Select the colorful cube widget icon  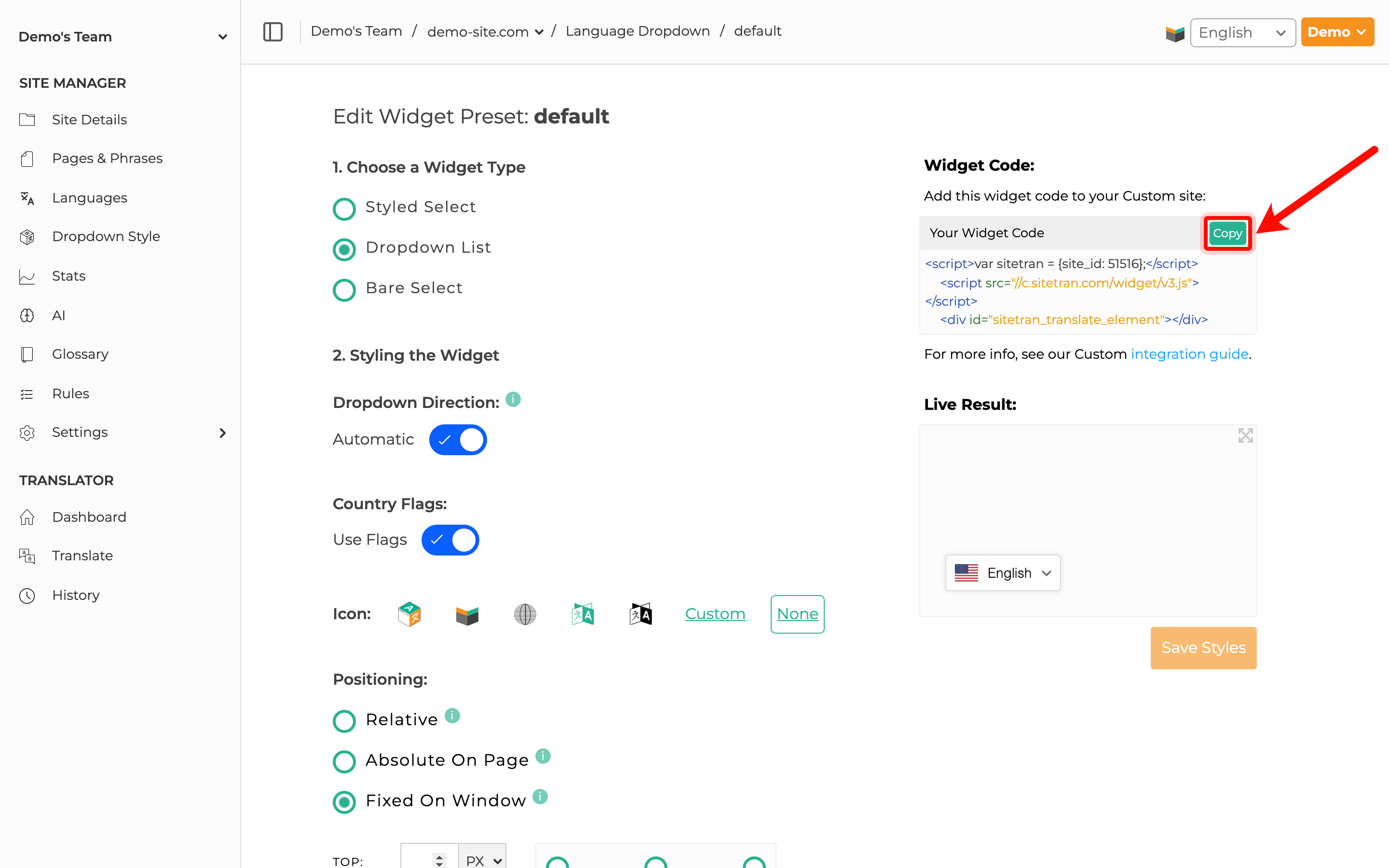coord(409,614)
